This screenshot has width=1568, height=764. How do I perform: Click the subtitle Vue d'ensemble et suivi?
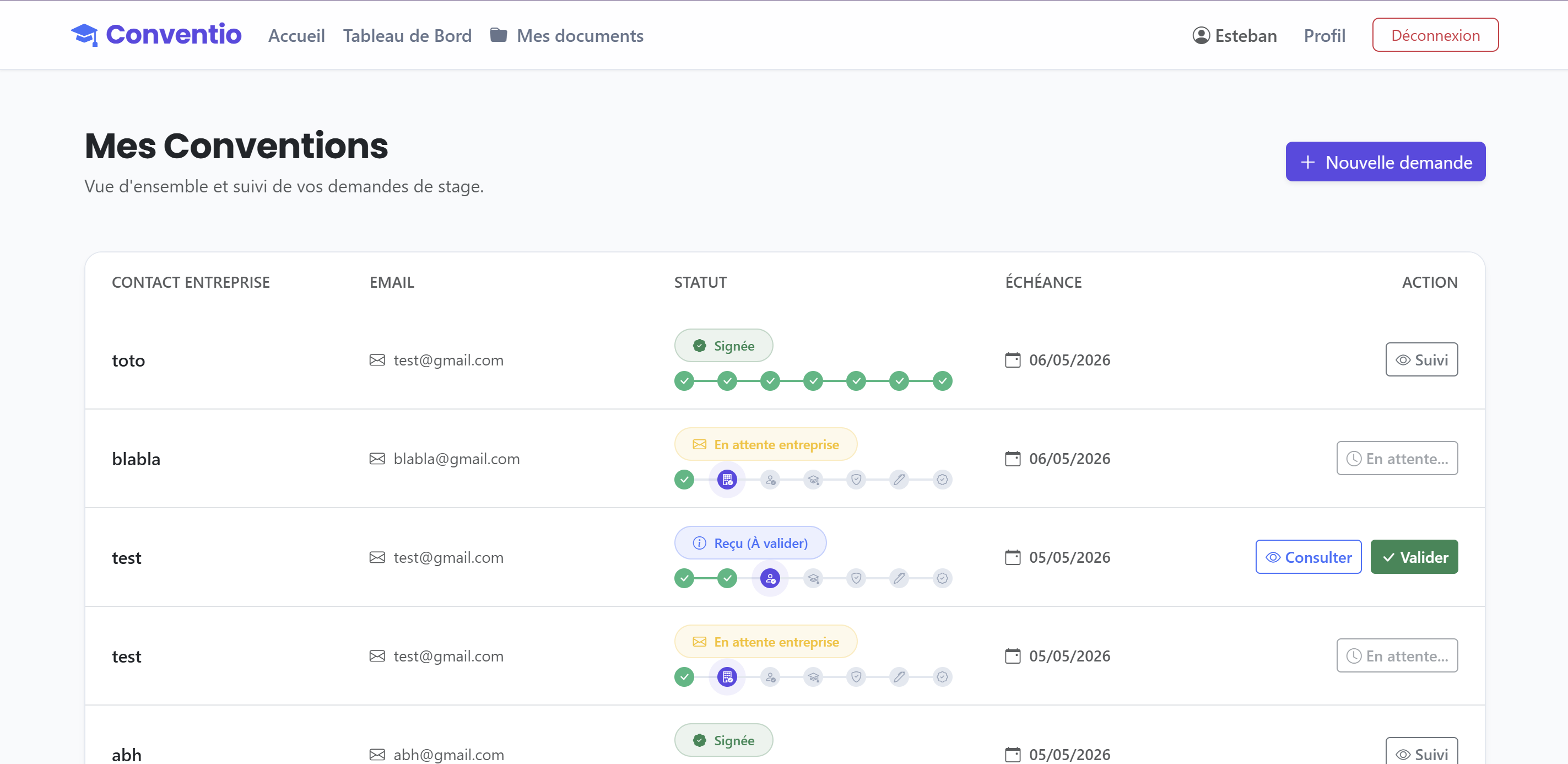tap(284, 186)
